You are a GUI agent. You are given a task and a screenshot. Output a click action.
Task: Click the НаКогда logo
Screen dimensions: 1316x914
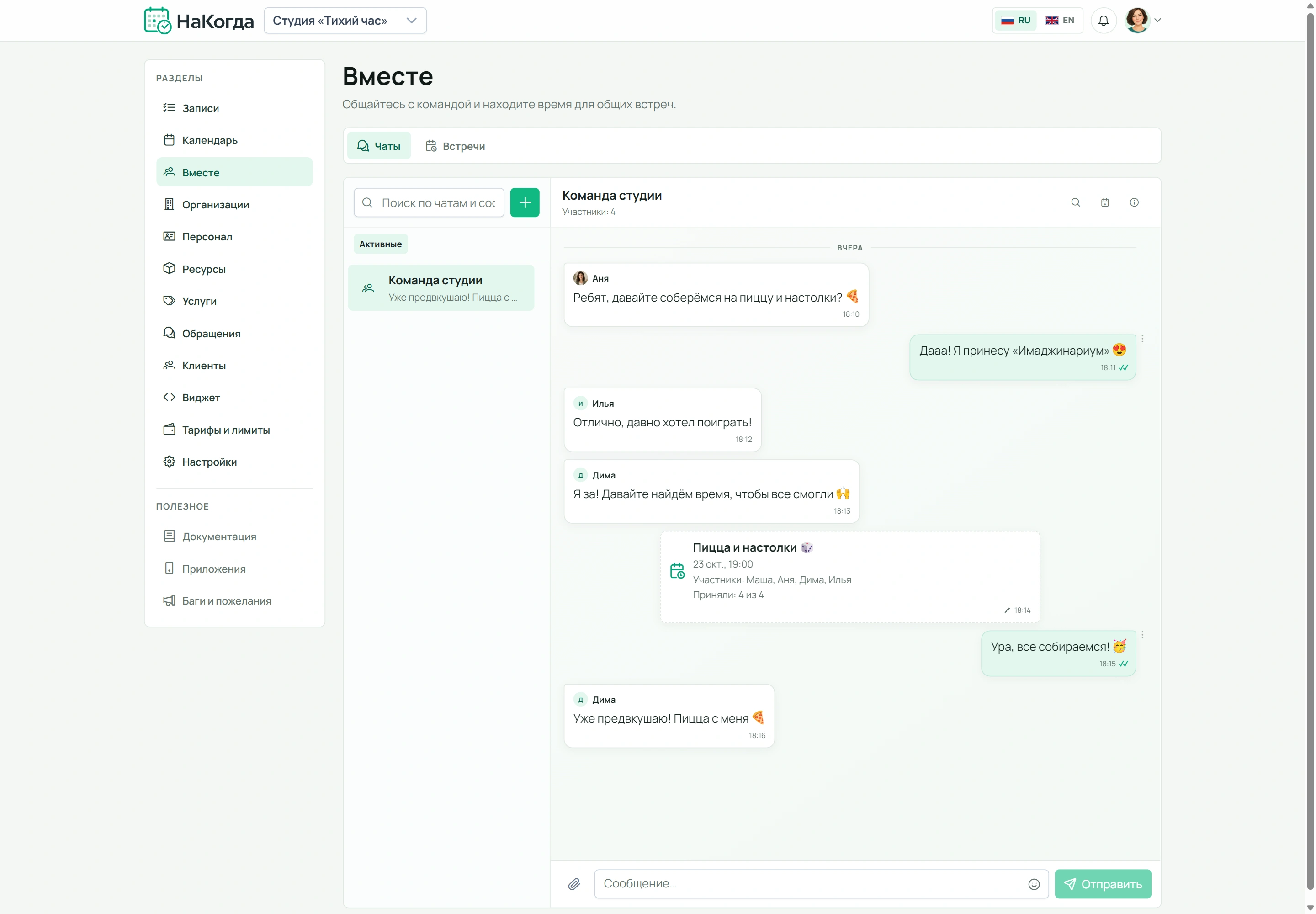198,21
